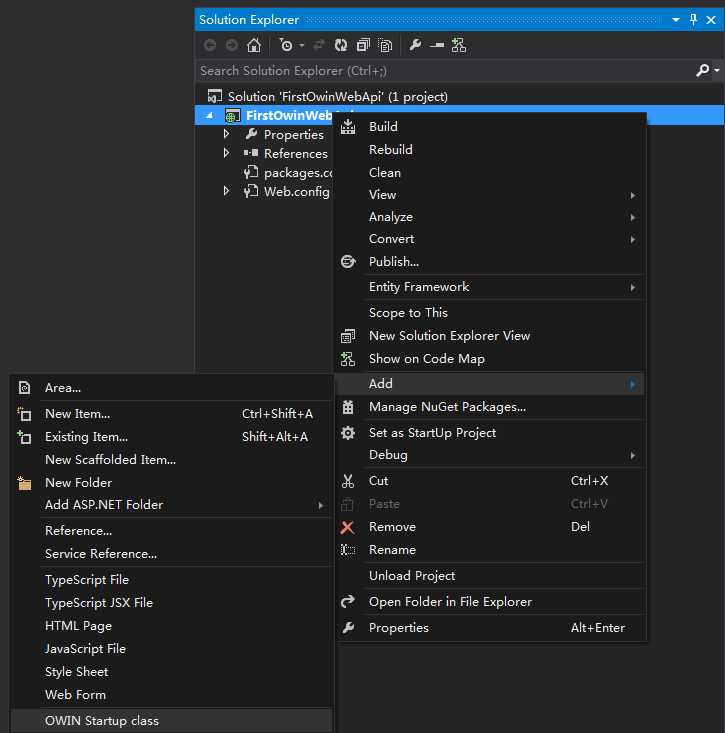The height and width of the screenshot is (733, 725).
Task: Open the View submenu
Action: click(490, 194)
